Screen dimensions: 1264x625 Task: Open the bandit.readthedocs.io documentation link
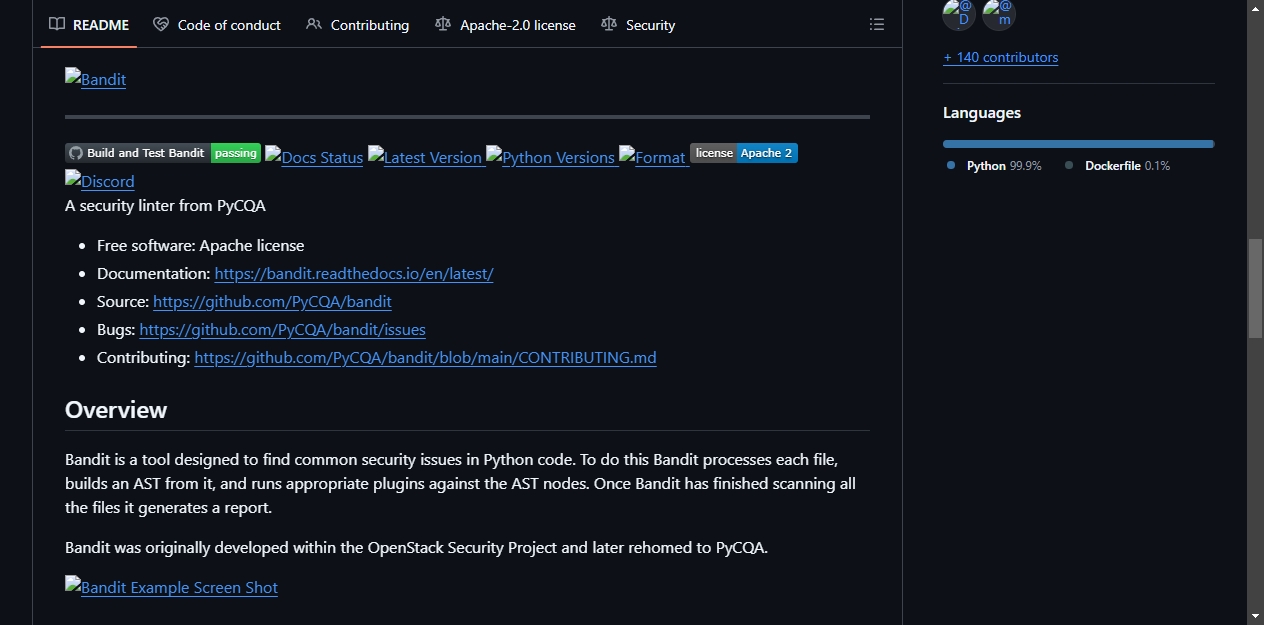pos(354,273)
